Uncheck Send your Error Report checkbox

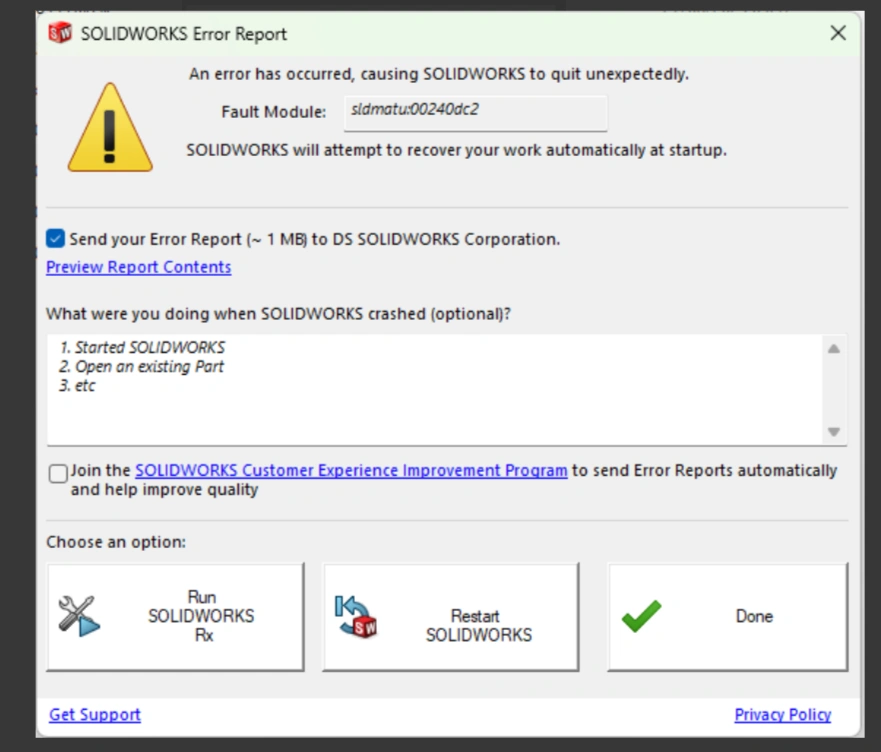tap(56, 238)
